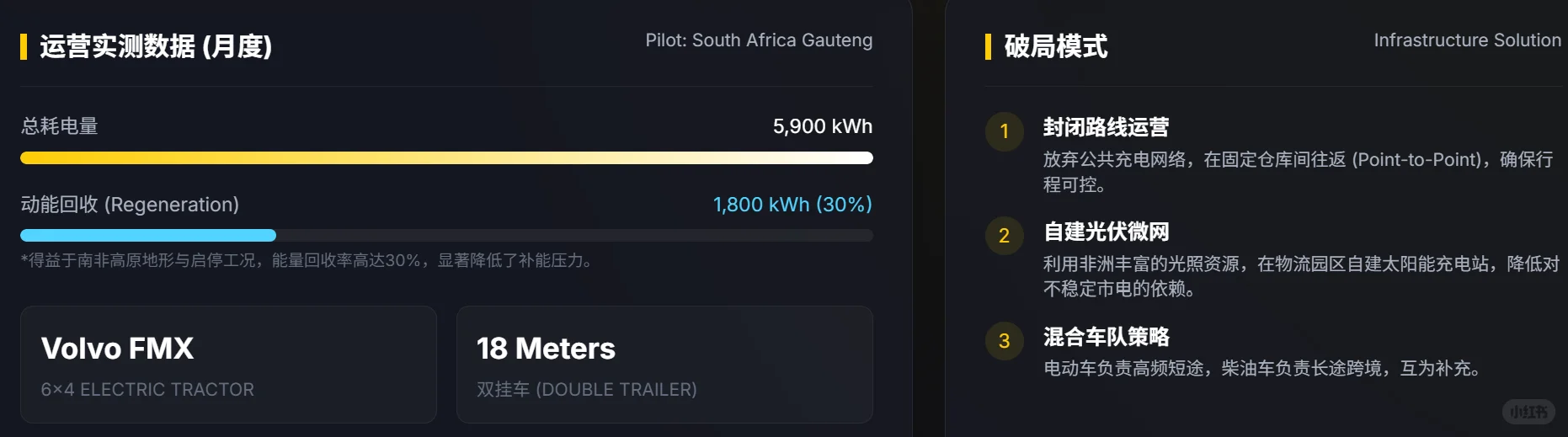The width and height of the screenshot is (1568, 437).
Task: Click the 1,800 kWh (30%) value
Action: (792, 205)
